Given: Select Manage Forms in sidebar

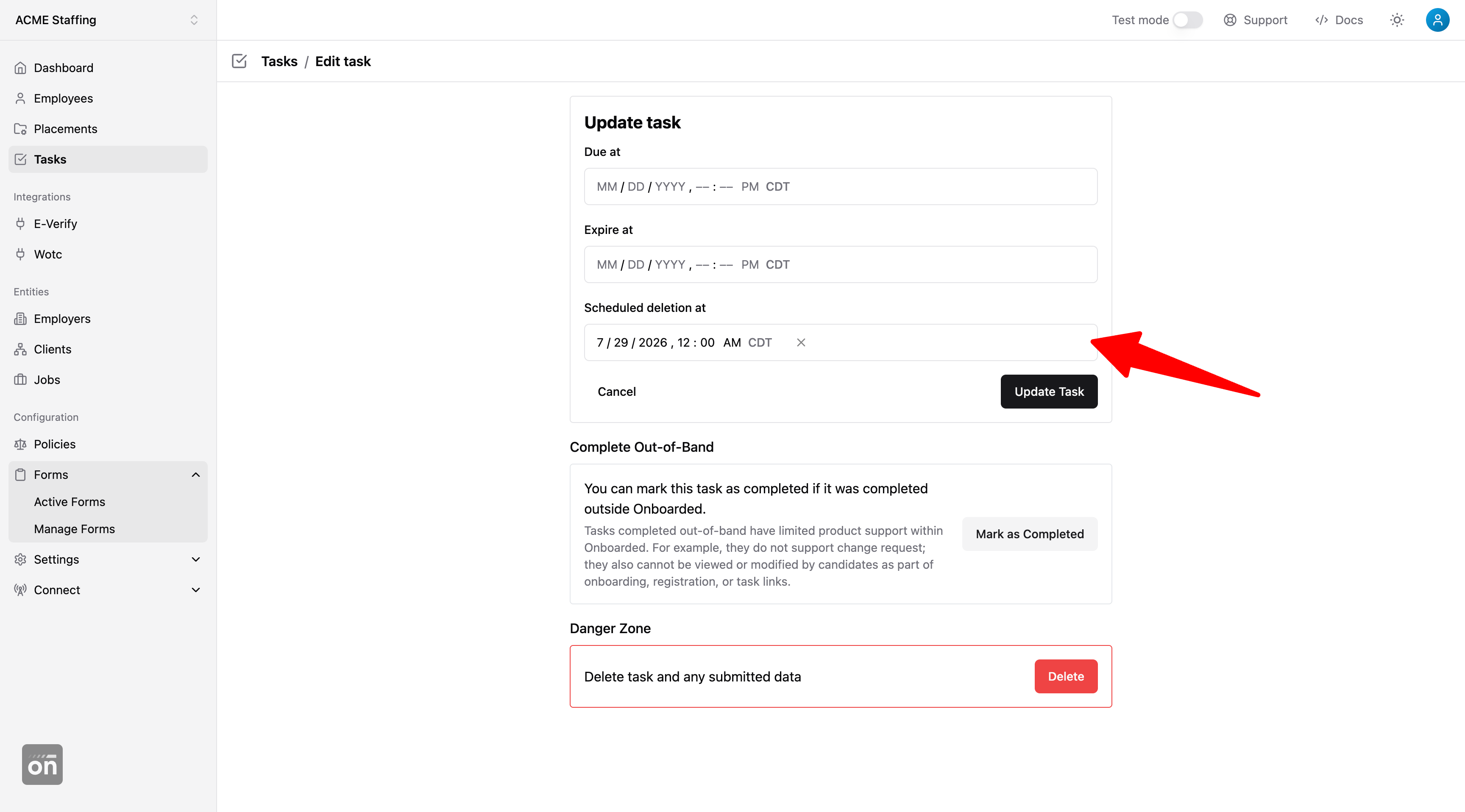Looking at the screenshot, I should coord(75,528).
